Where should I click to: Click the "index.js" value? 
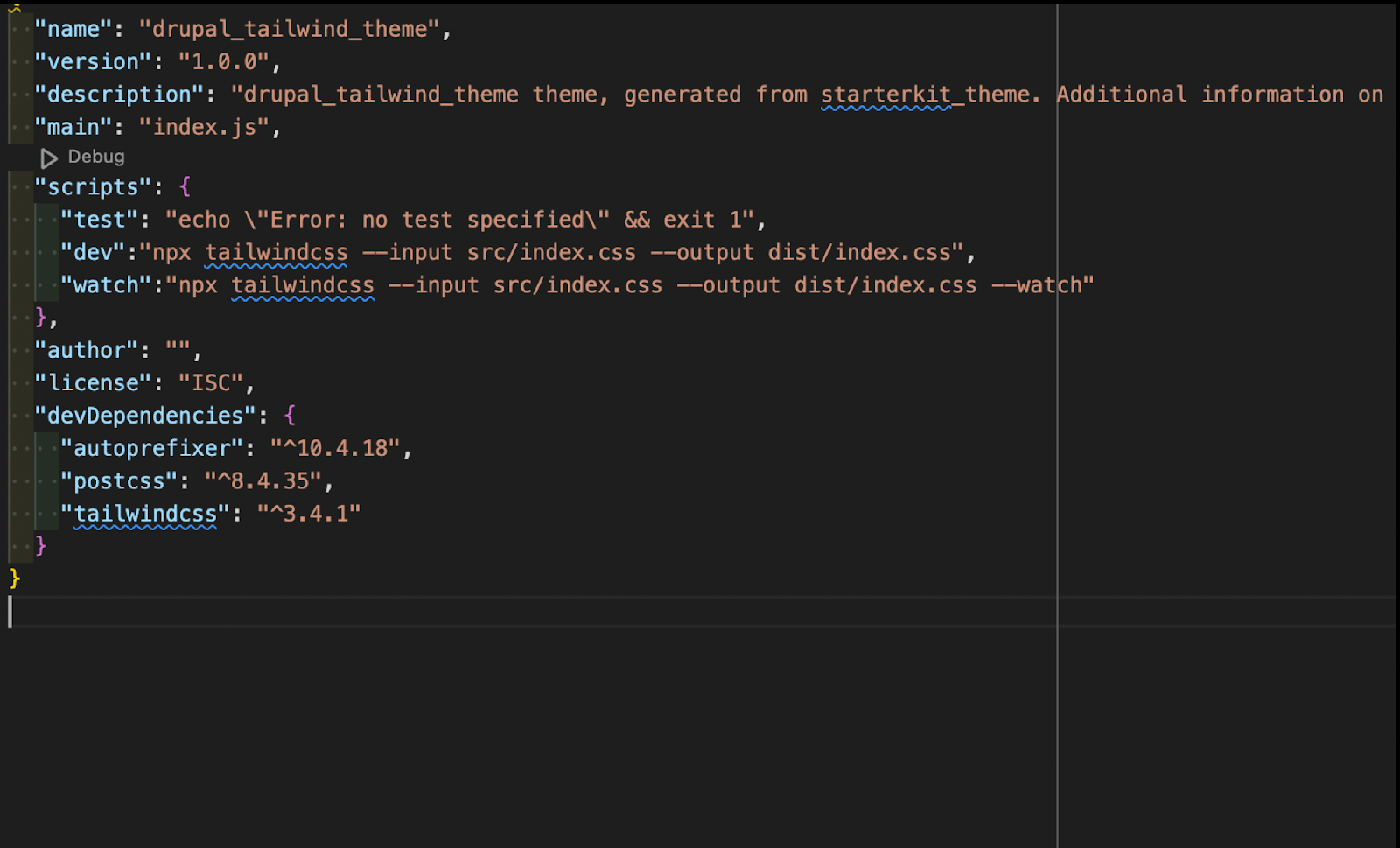[x=204, y=128]
